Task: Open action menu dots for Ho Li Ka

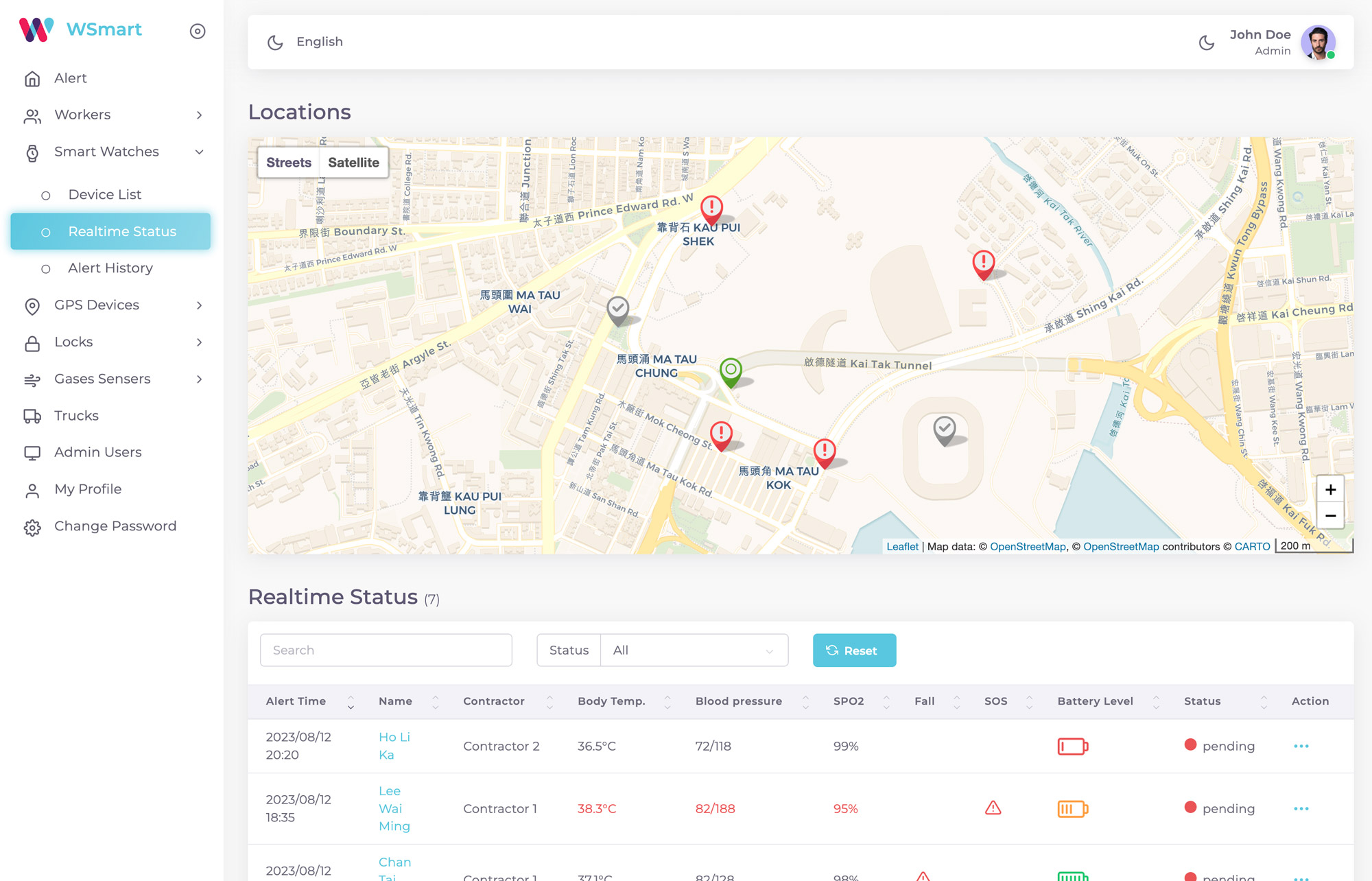Action: [x=1301, y=746]
